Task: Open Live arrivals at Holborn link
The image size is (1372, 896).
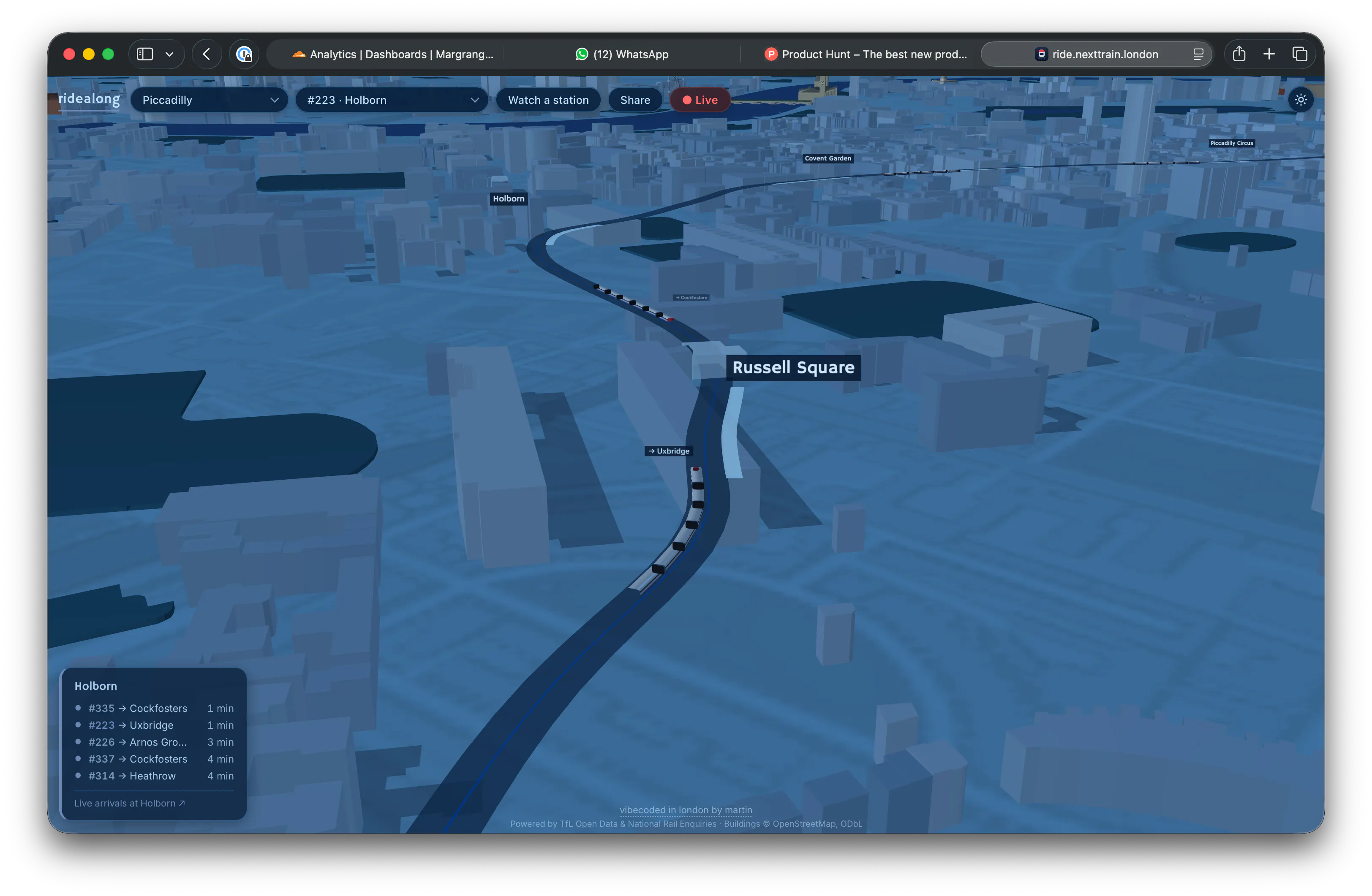Action: [130, 803]
